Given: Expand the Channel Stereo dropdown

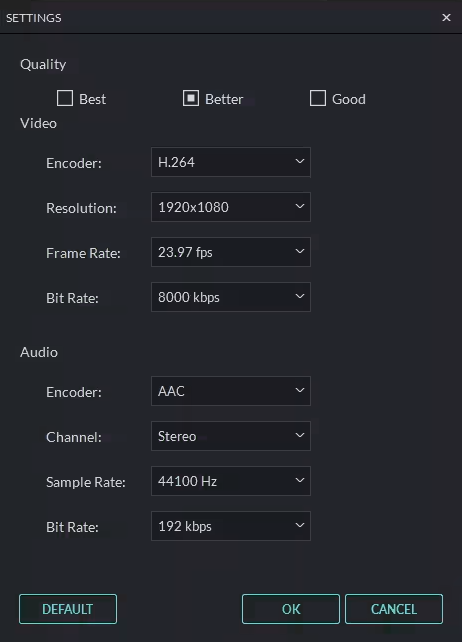Looking at the screenshot, I should point(231,436).
